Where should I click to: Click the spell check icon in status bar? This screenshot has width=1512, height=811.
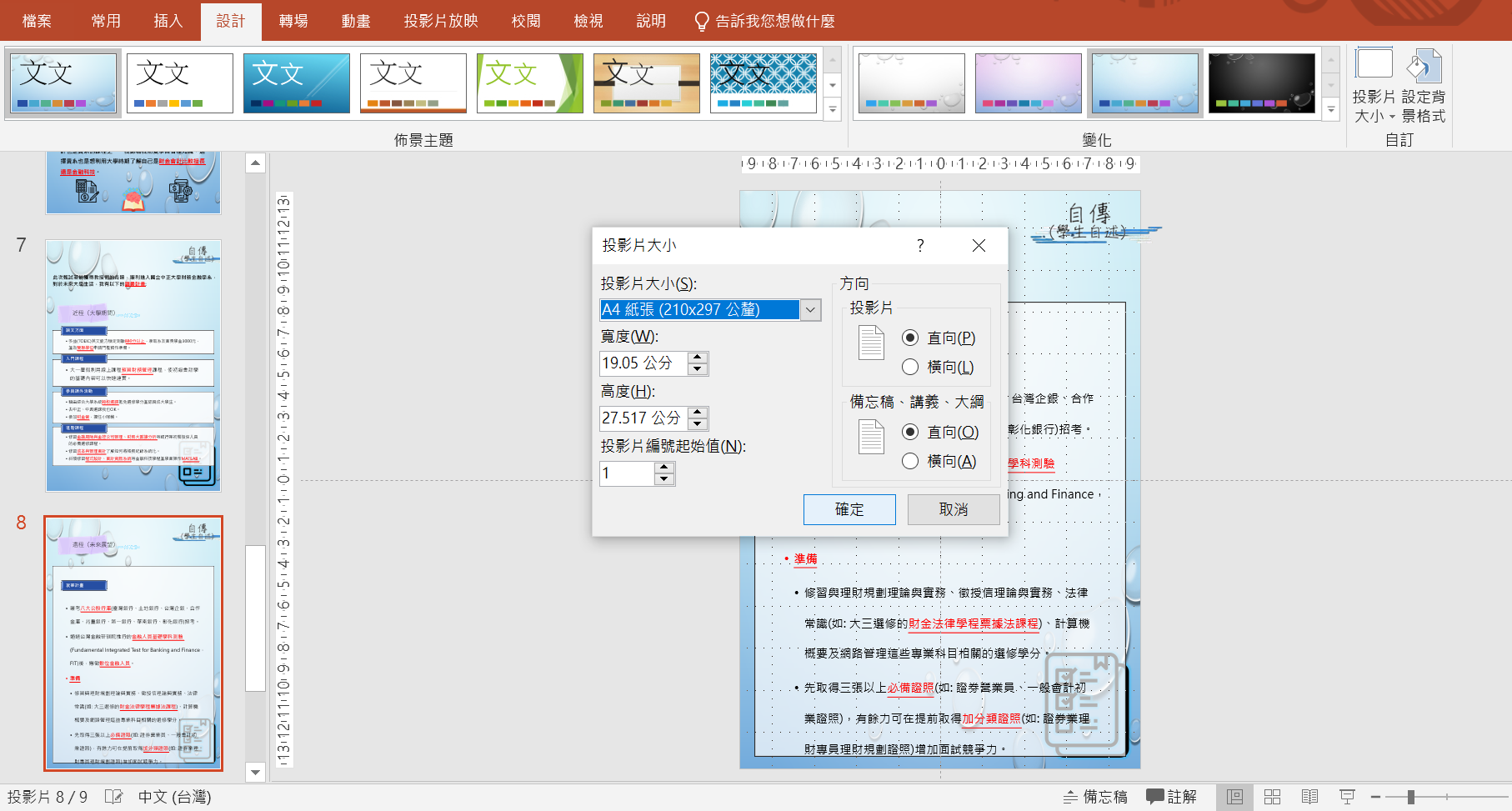[114, 797]
